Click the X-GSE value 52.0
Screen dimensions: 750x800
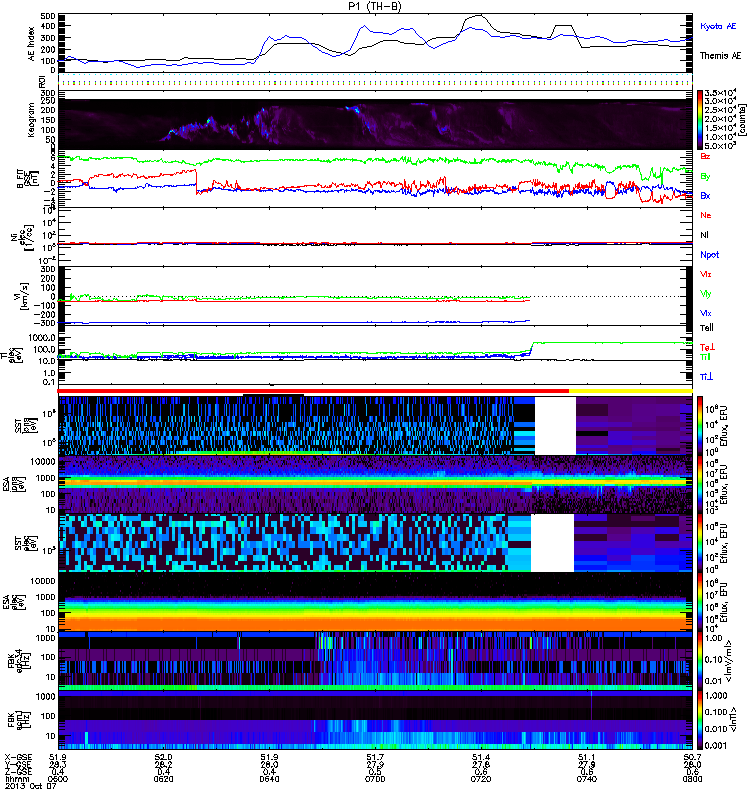click(163, 757)
